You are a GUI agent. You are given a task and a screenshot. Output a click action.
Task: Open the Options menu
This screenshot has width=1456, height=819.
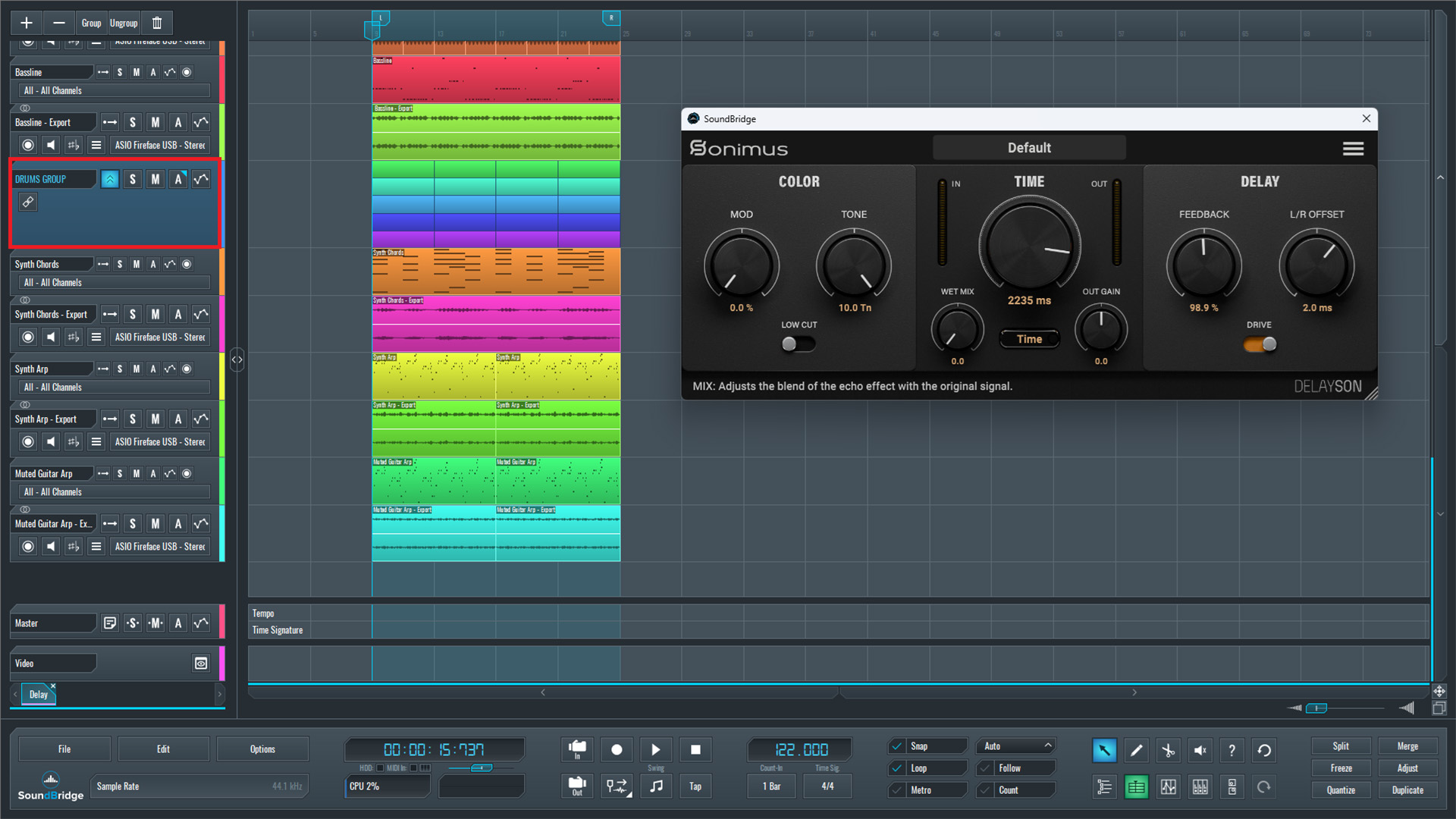click(x=262, y=749)
